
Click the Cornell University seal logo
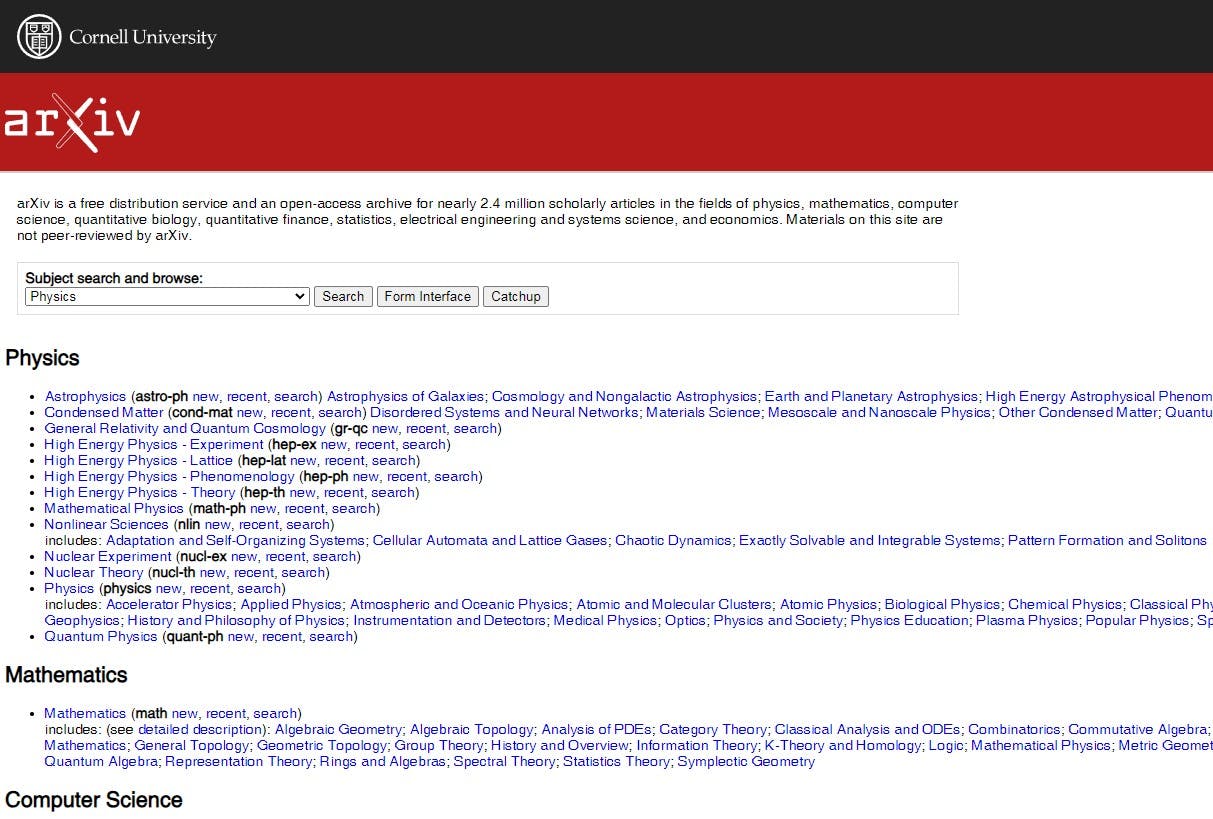(39, 37)
